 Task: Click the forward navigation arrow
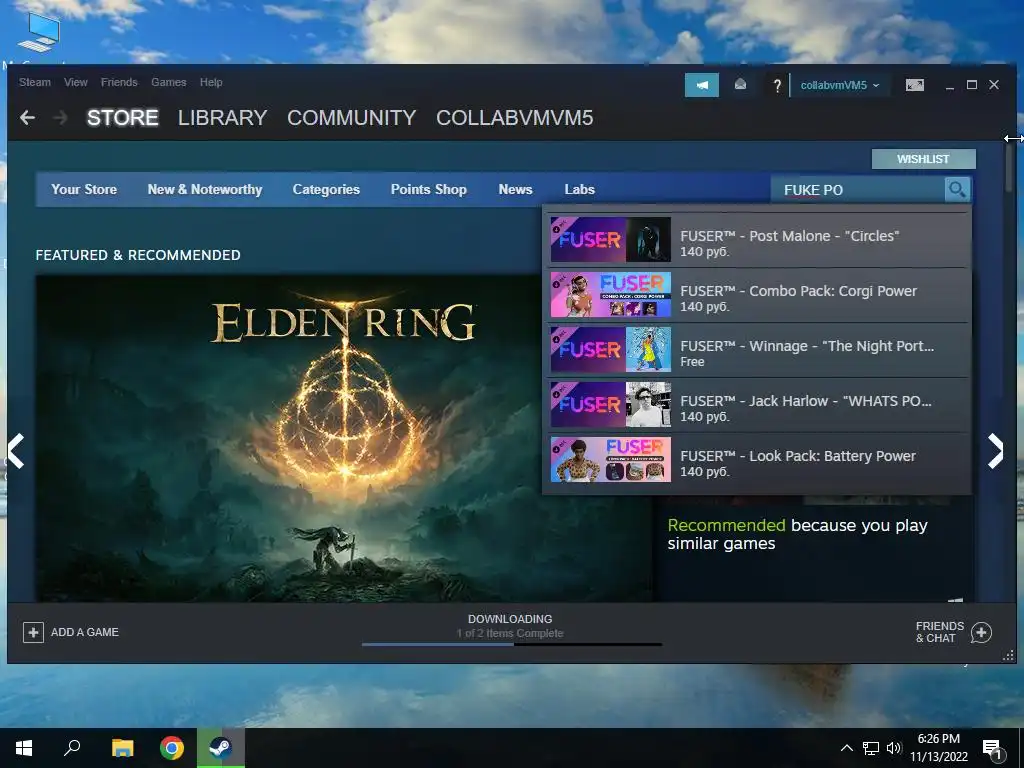click(x=60, y=118)
